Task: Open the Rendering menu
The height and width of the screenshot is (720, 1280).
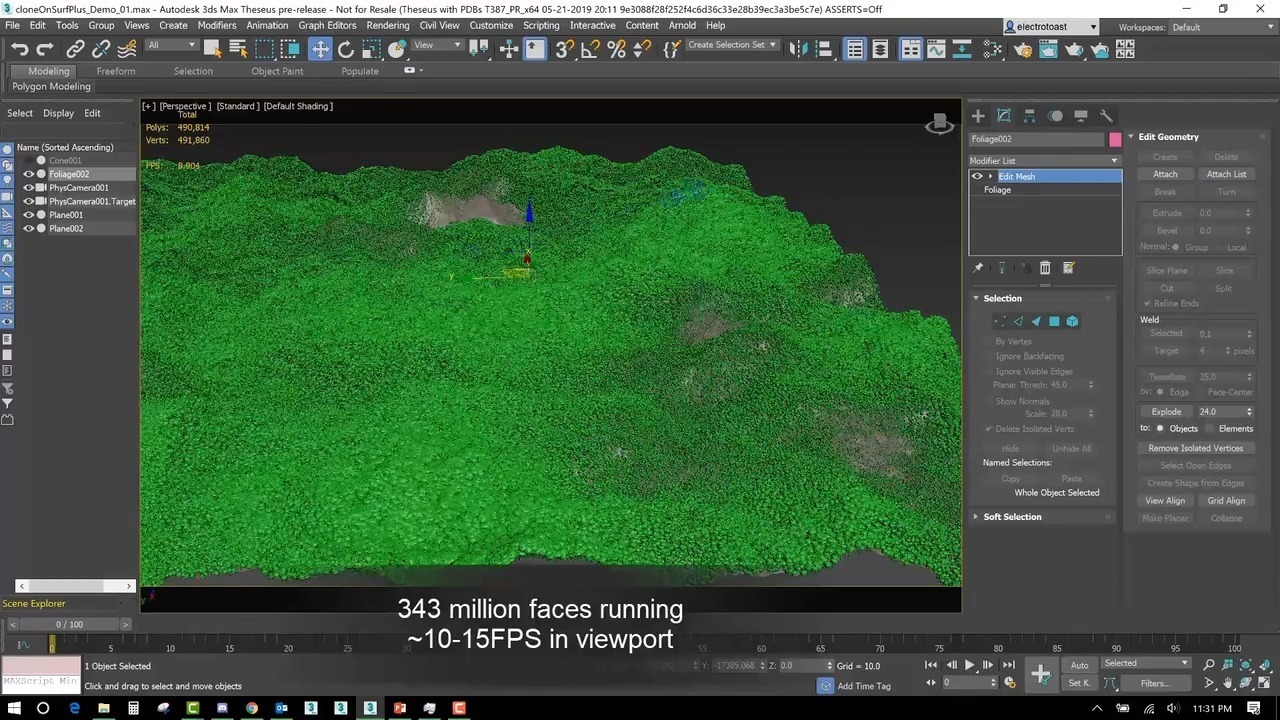Action: (x=388, y=25)
